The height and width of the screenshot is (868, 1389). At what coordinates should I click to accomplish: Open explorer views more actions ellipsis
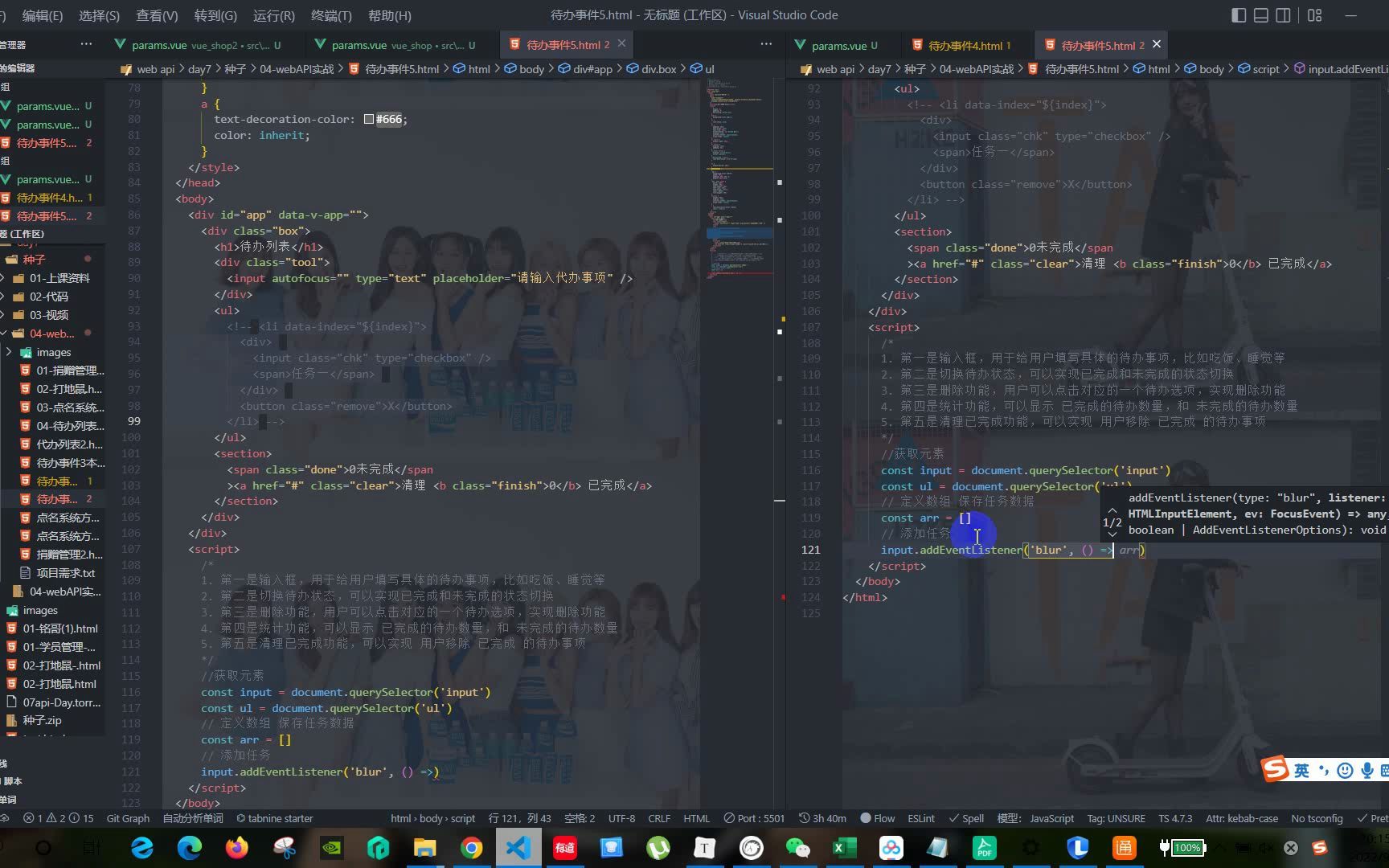click(86, 44)
